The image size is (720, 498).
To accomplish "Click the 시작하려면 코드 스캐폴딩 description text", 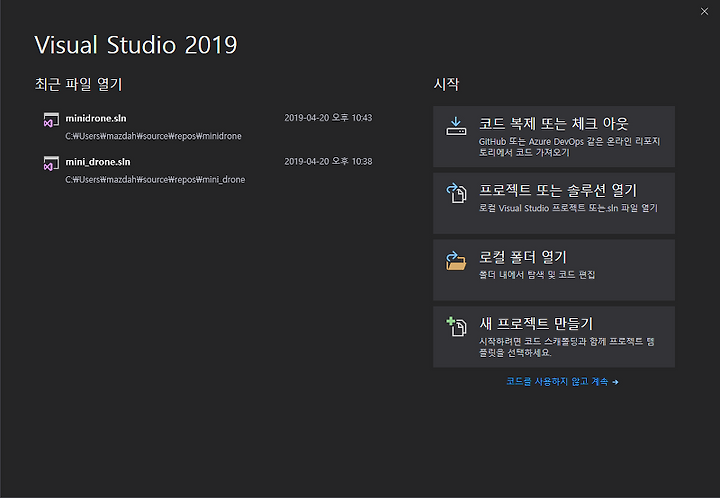I will click(567, 347).
